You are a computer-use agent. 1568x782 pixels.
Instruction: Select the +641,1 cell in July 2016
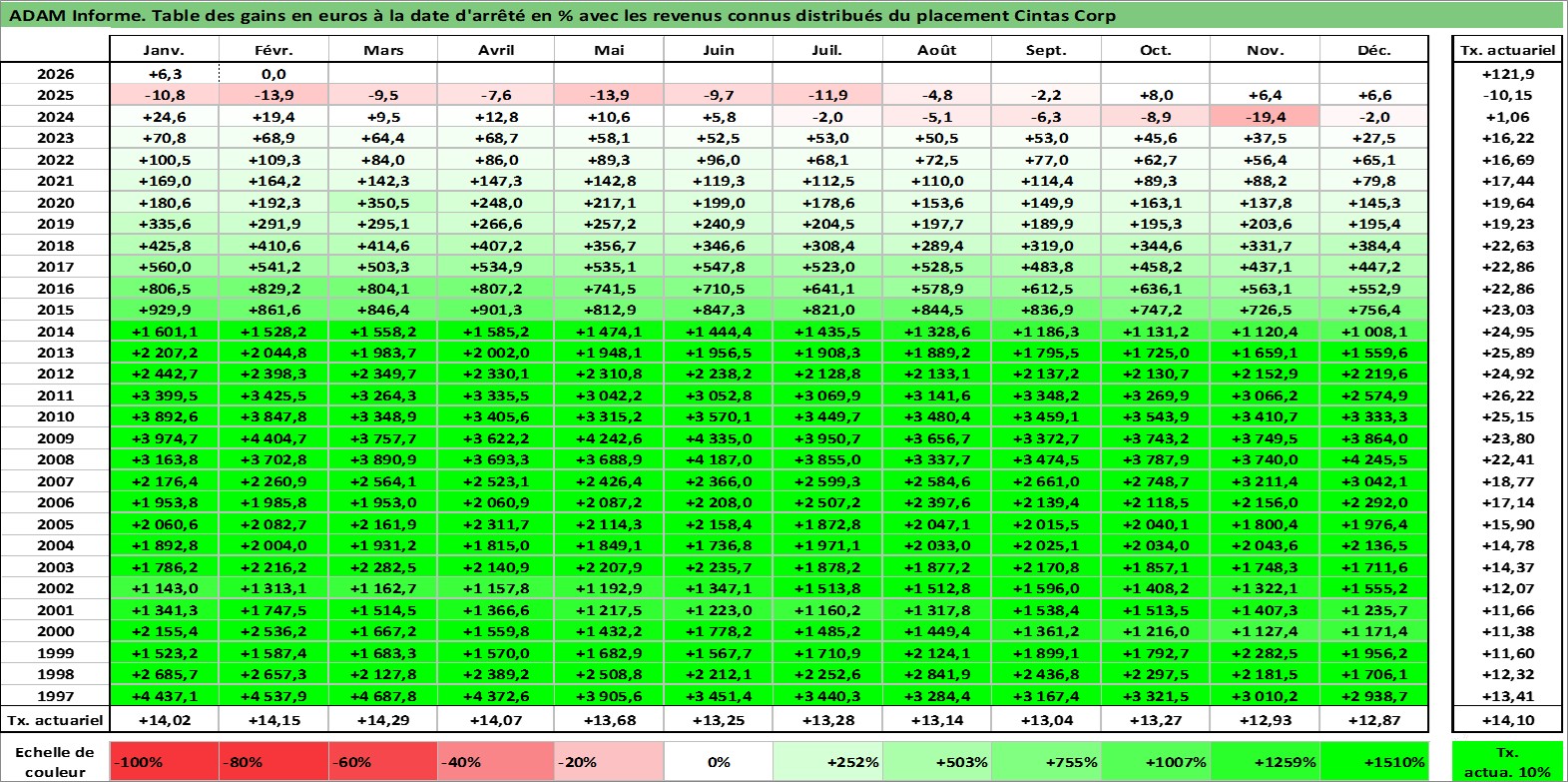[827, 289]
